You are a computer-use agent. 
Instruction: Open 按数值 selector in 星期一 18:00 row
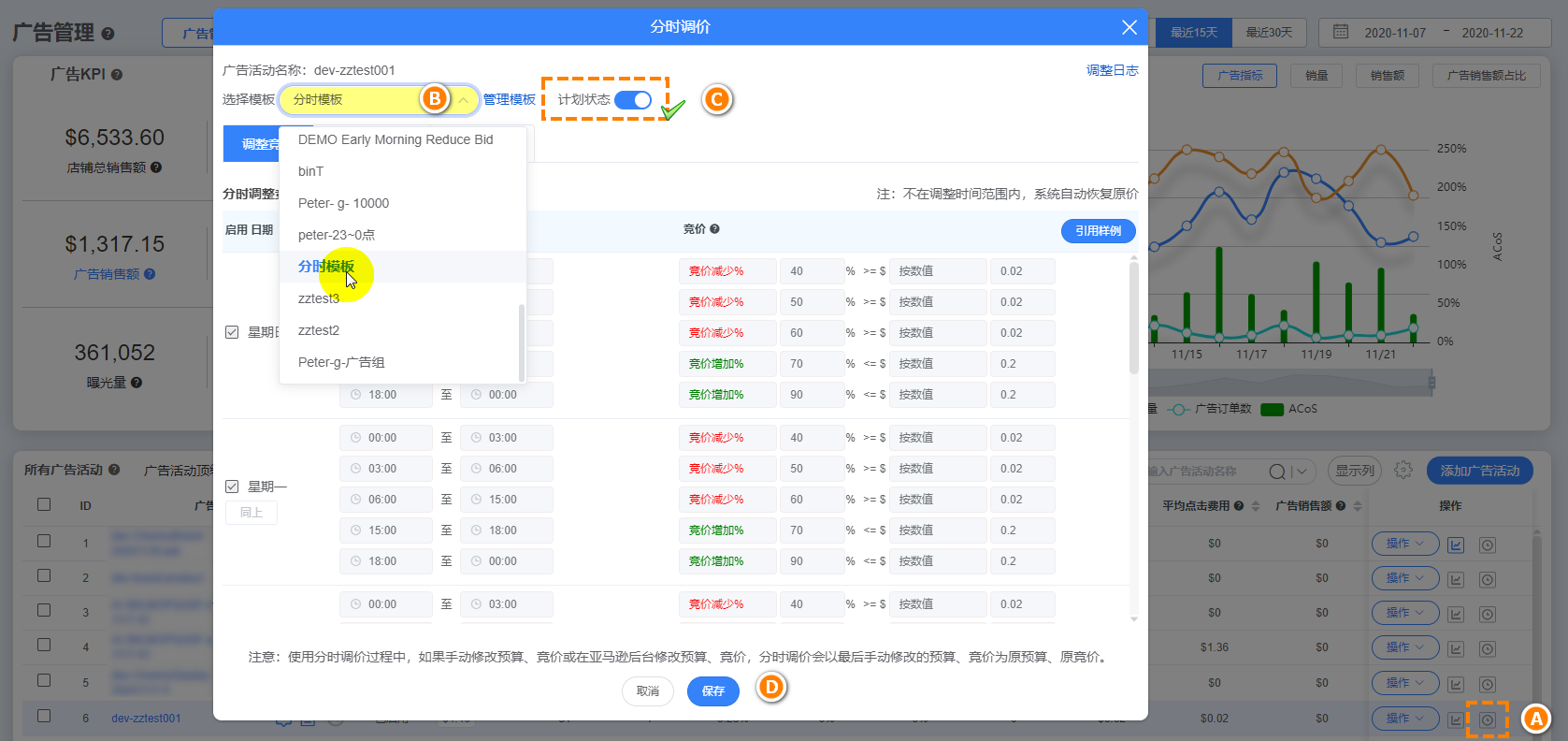938,561
